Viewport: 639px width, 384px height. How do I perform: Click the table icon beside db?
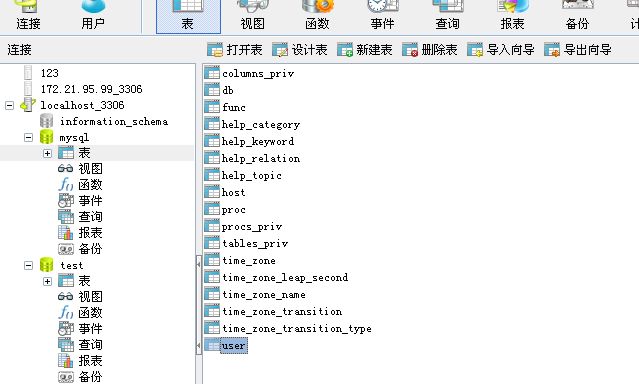pos(212,90)
